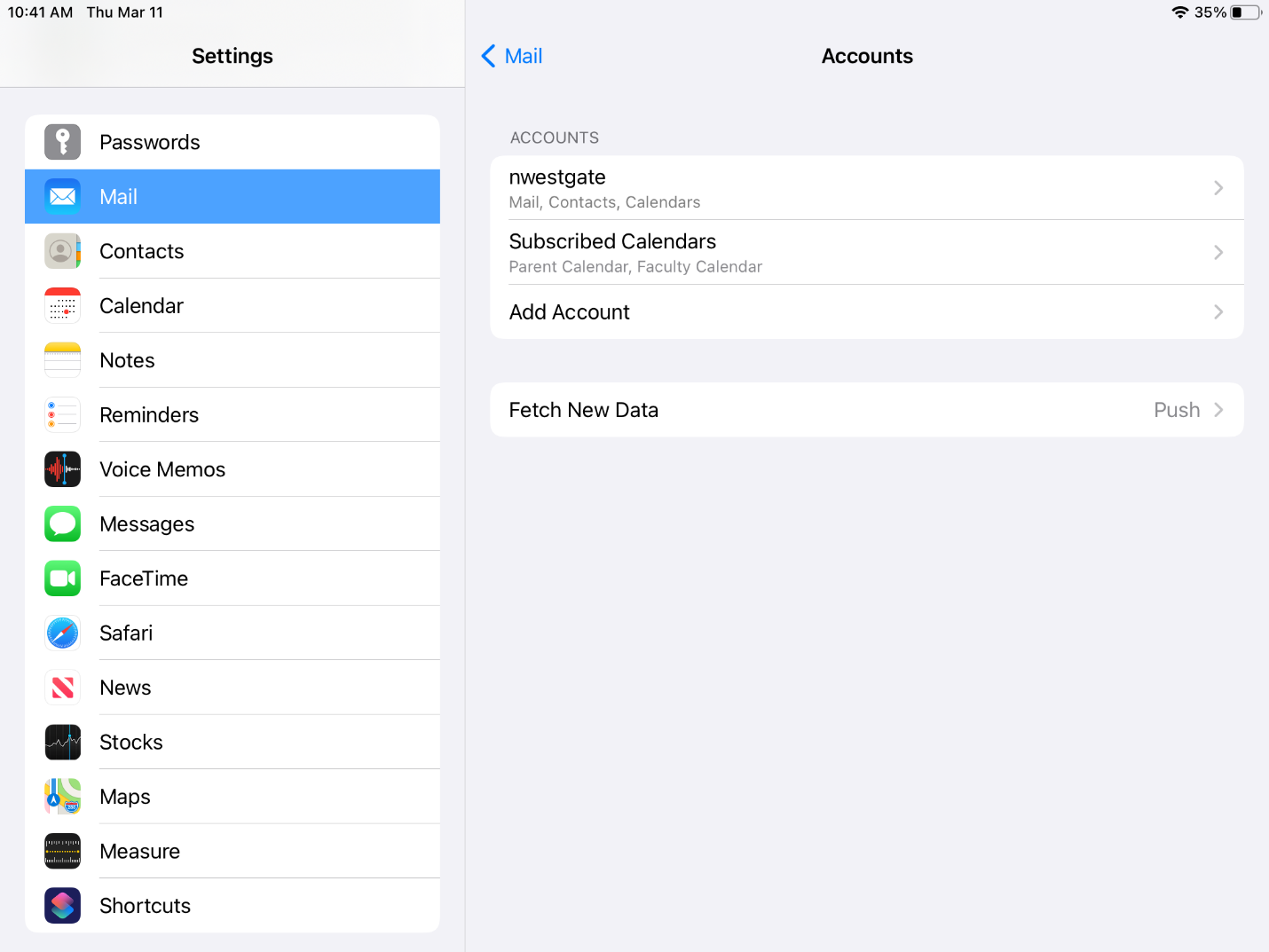Tap the 10:41 AM clock
The width and height of the screenshot is (1269, 952).
click(x=41, y=12)
